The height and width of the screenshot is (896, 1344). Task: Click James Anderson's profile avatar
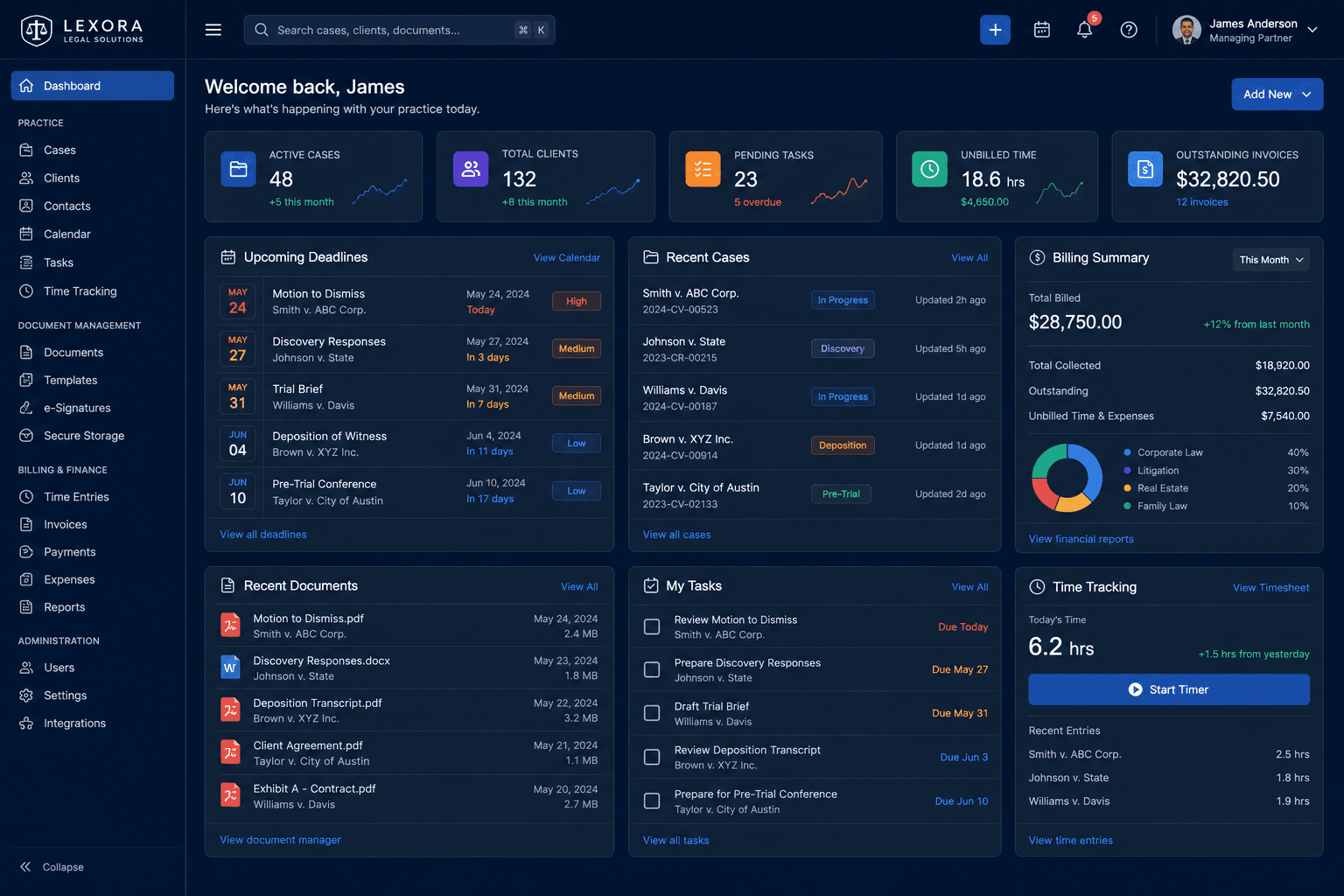pyautogui.click(x=1186, y=30)
